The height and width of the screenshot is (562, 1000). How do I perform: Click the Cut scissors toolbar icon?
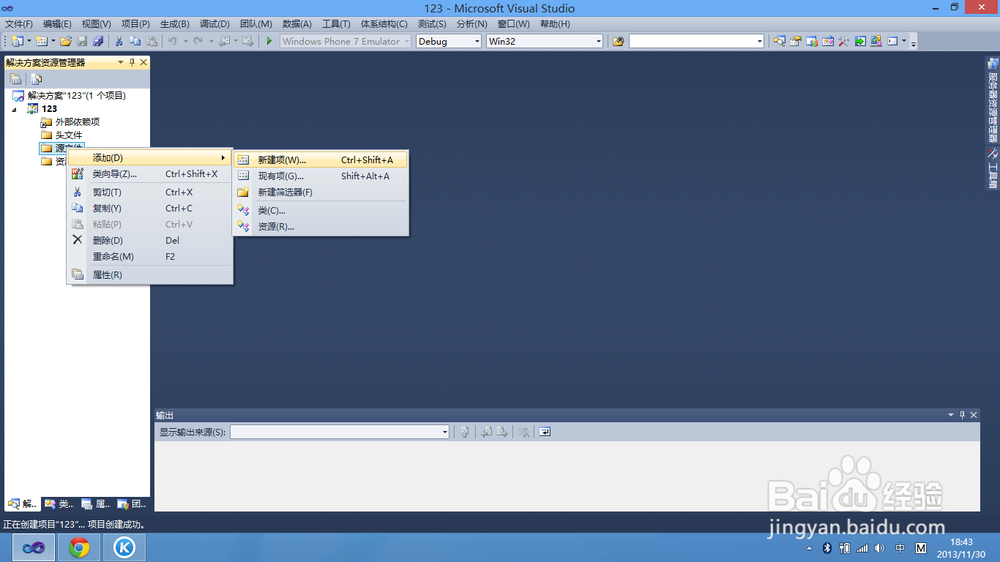click(x=119, y=41)
